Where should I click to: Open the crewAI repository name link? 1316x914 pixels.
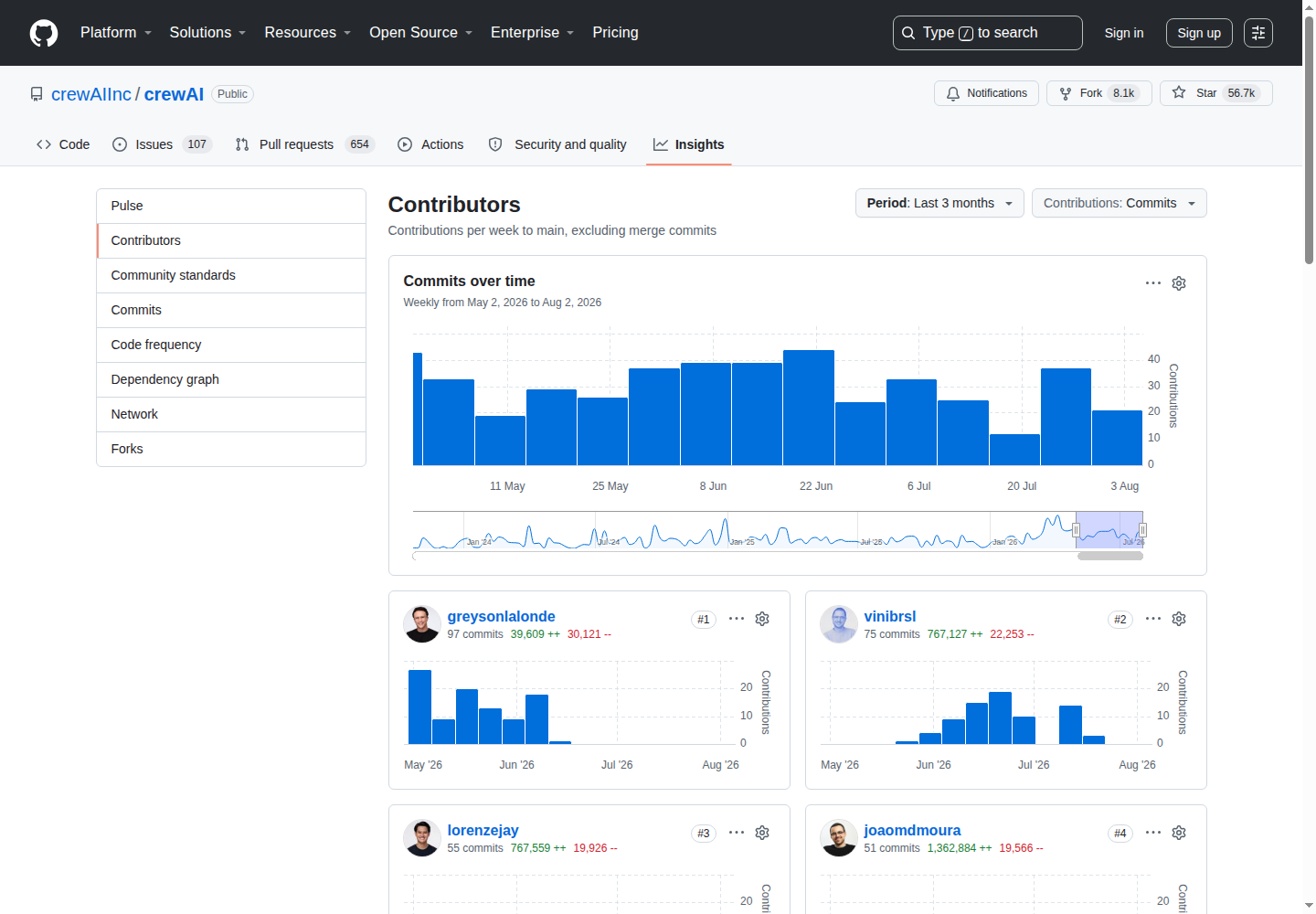[174, 94]
